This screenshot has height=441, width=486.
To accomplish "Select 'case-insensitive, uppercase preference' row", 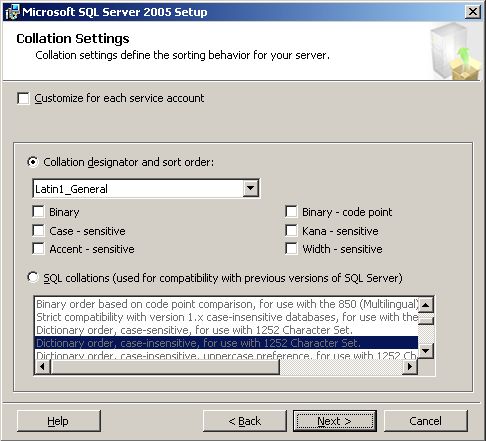I will 226,355.
